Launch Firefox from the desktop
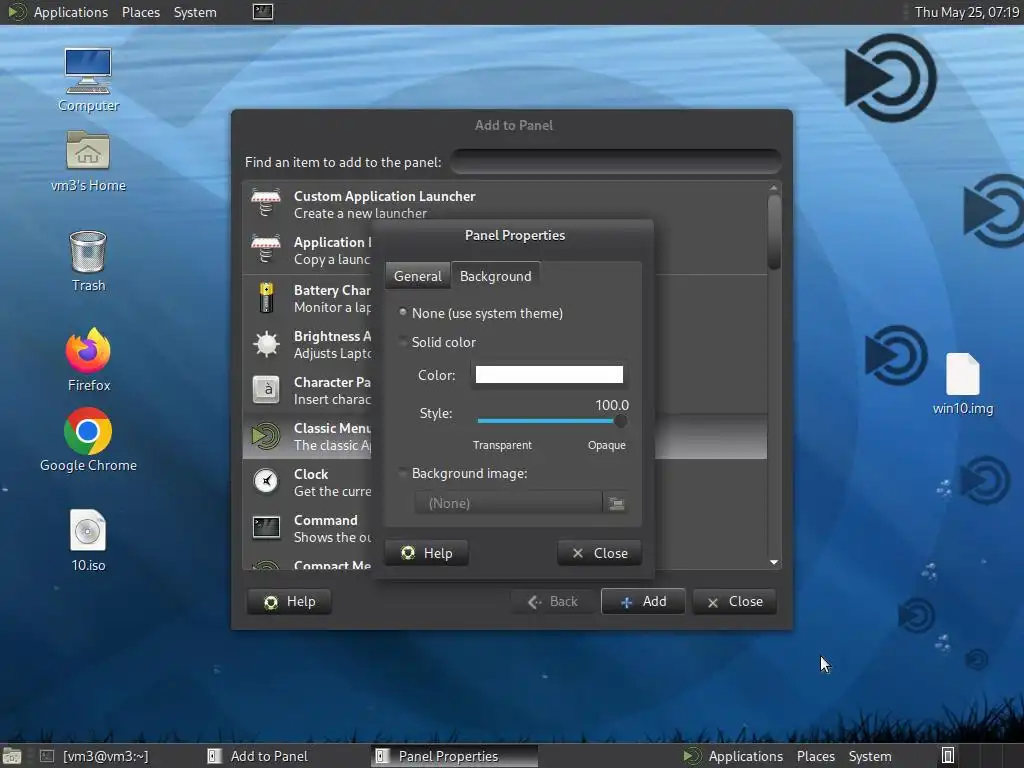The height and width of the screenshot is (768, 1024). tap(88, 359)
